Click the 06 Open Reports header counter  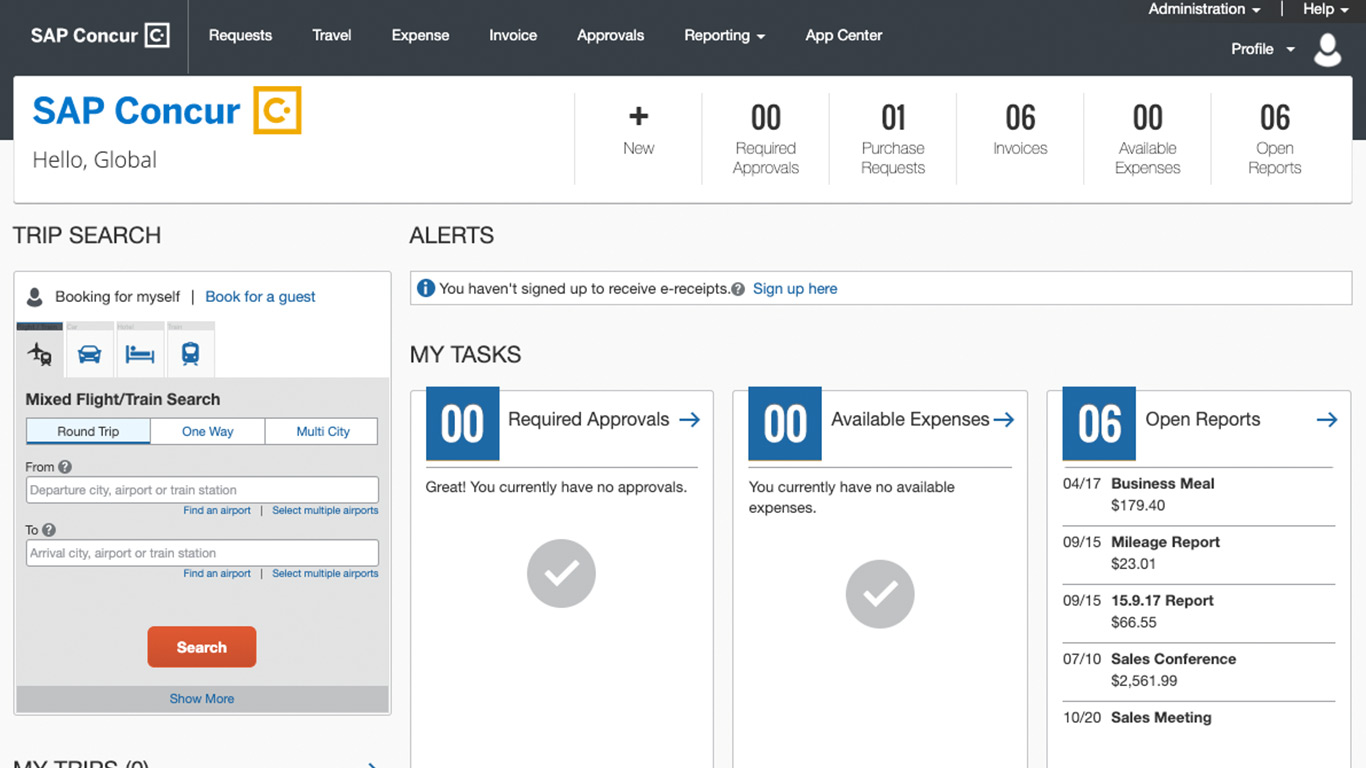coord(1275,139)
